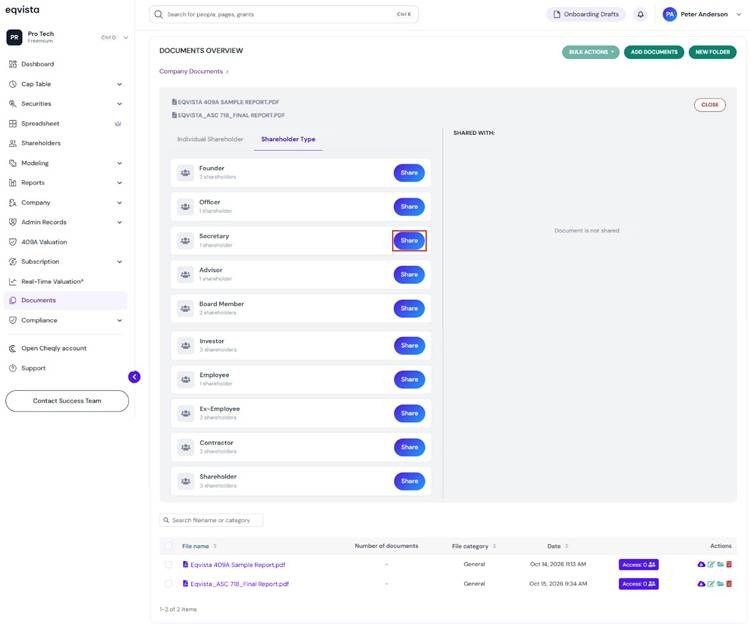
Task: Edit the Eqvista_ASC 718_Final Report row
Action: [711, 584]
